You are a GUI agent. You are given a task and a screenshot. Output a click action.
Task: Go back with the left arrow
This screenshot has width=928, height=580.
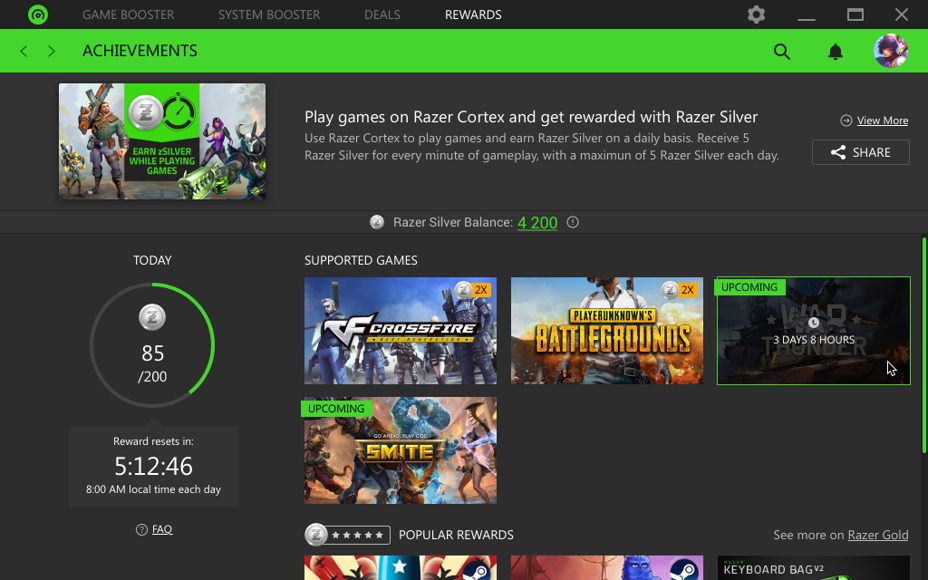(24, 51)
